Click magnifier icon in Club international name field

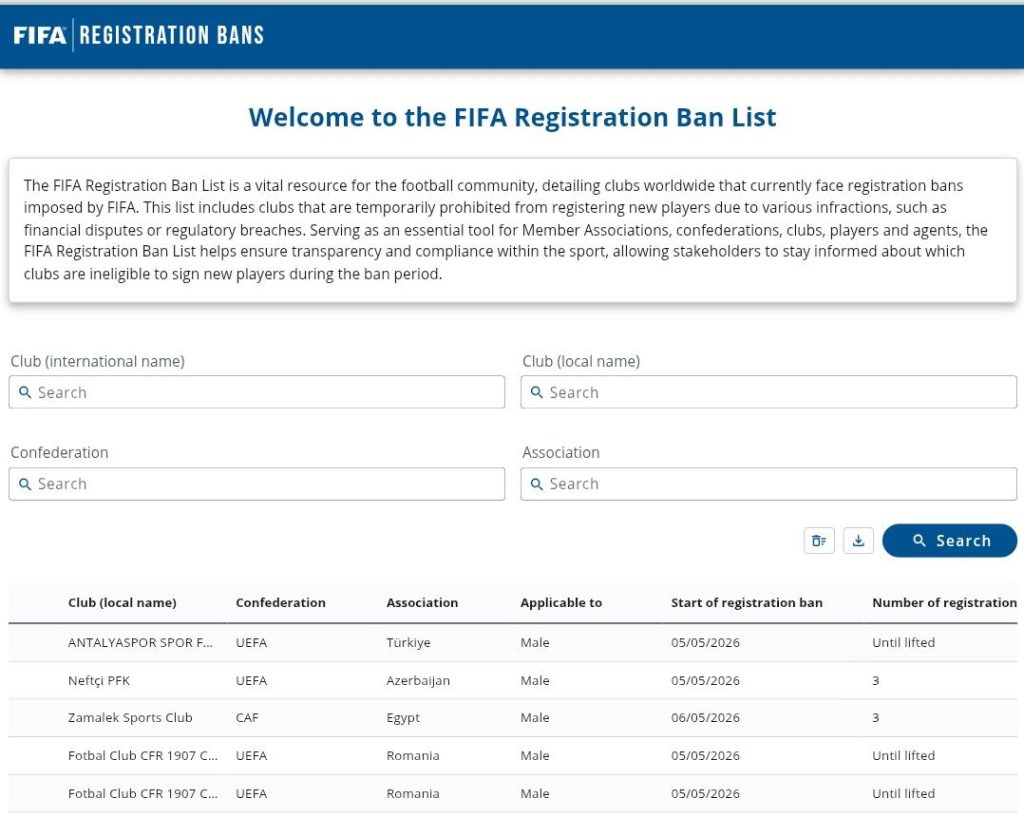coord(25,392)
